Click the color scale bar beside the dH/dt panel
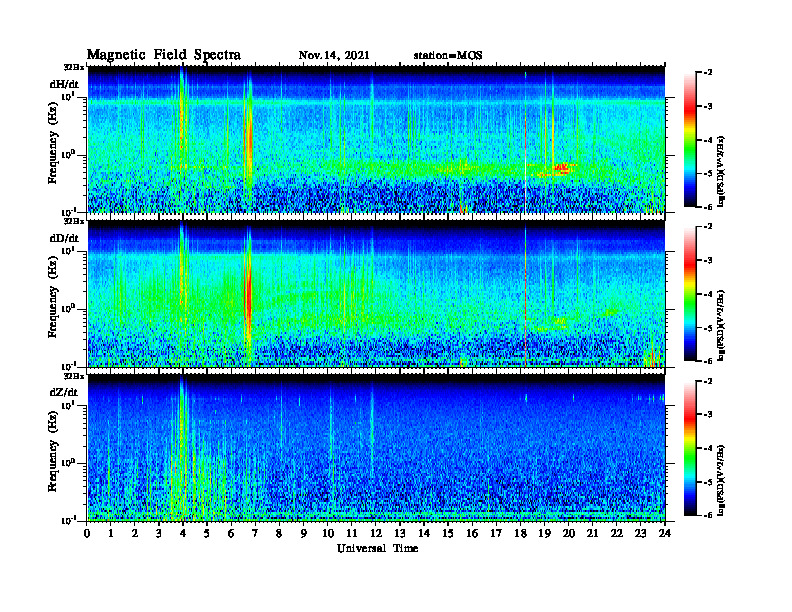The height and width of the screenshot is (612, 792). pyautogui.click(x=690, y=139)
